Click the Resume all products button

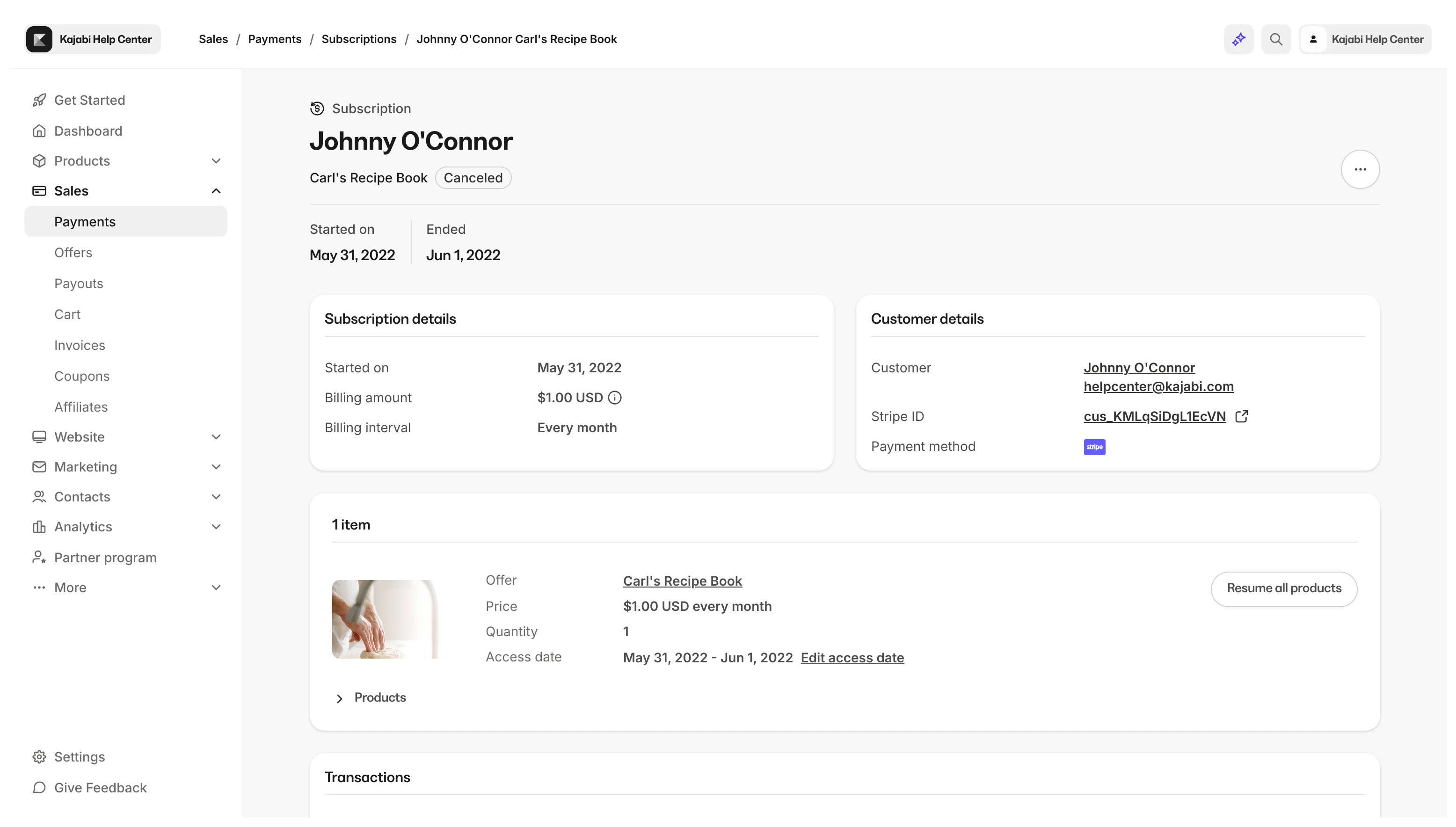tap(1283, 588)
